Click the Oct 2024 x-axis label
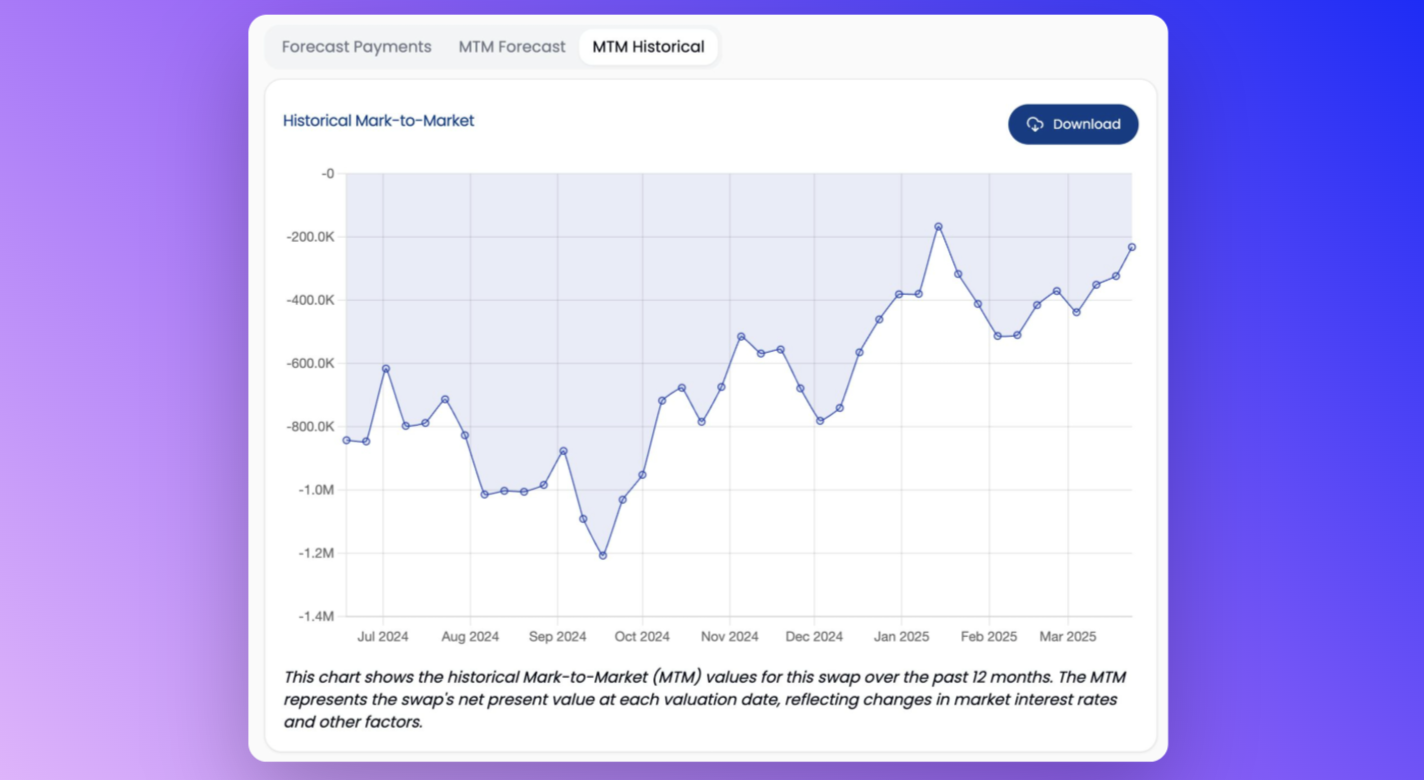This screenshot has height=780, width=1424. click(x=642, y=637)
